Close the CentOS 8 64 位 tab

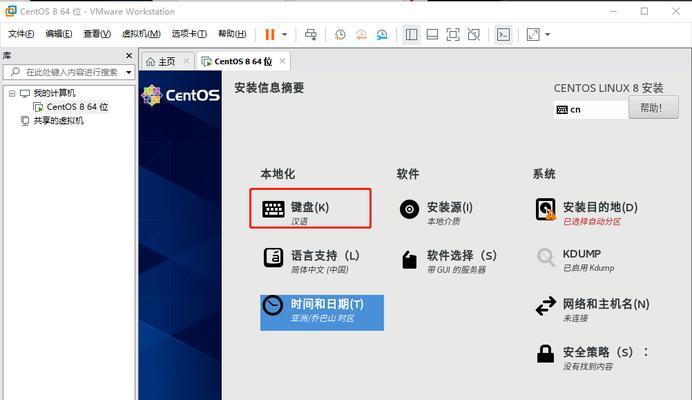tap(282, 61)
